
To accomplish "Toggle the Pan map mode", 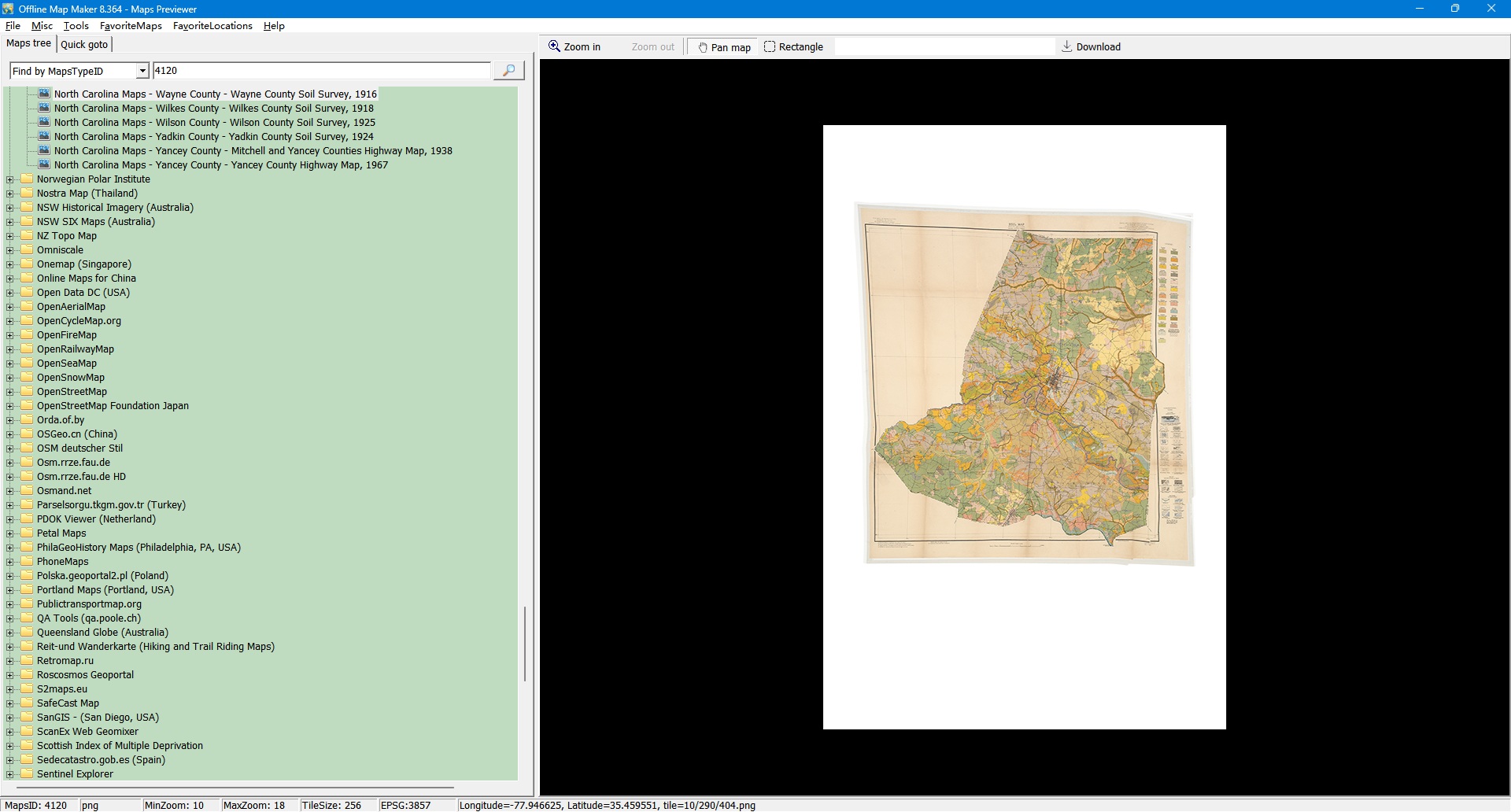I will coord(723,47).
